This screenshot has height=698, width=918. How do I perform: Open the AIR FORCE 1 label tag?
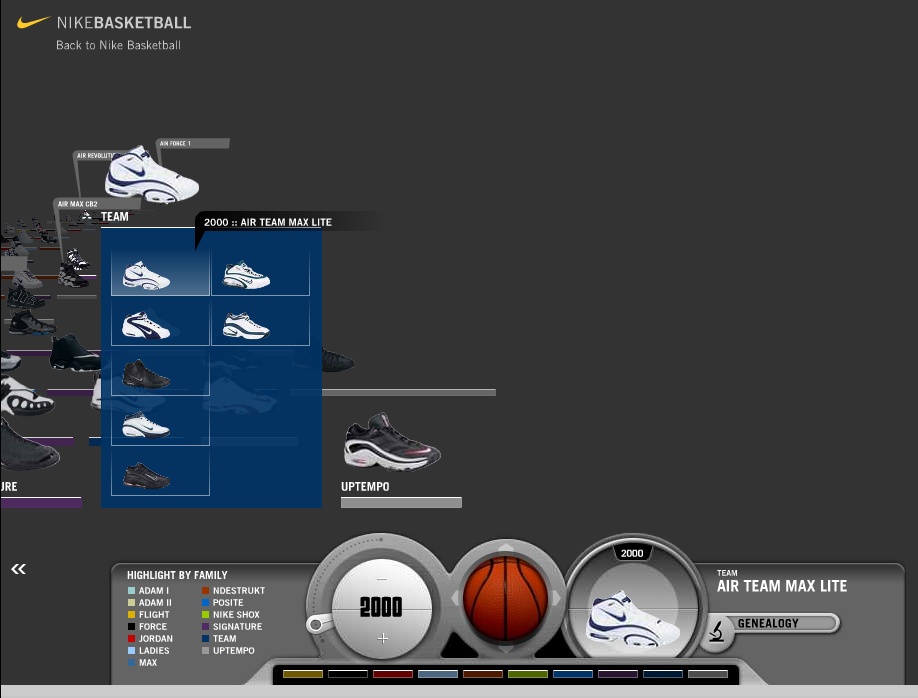tap(193, 143)
